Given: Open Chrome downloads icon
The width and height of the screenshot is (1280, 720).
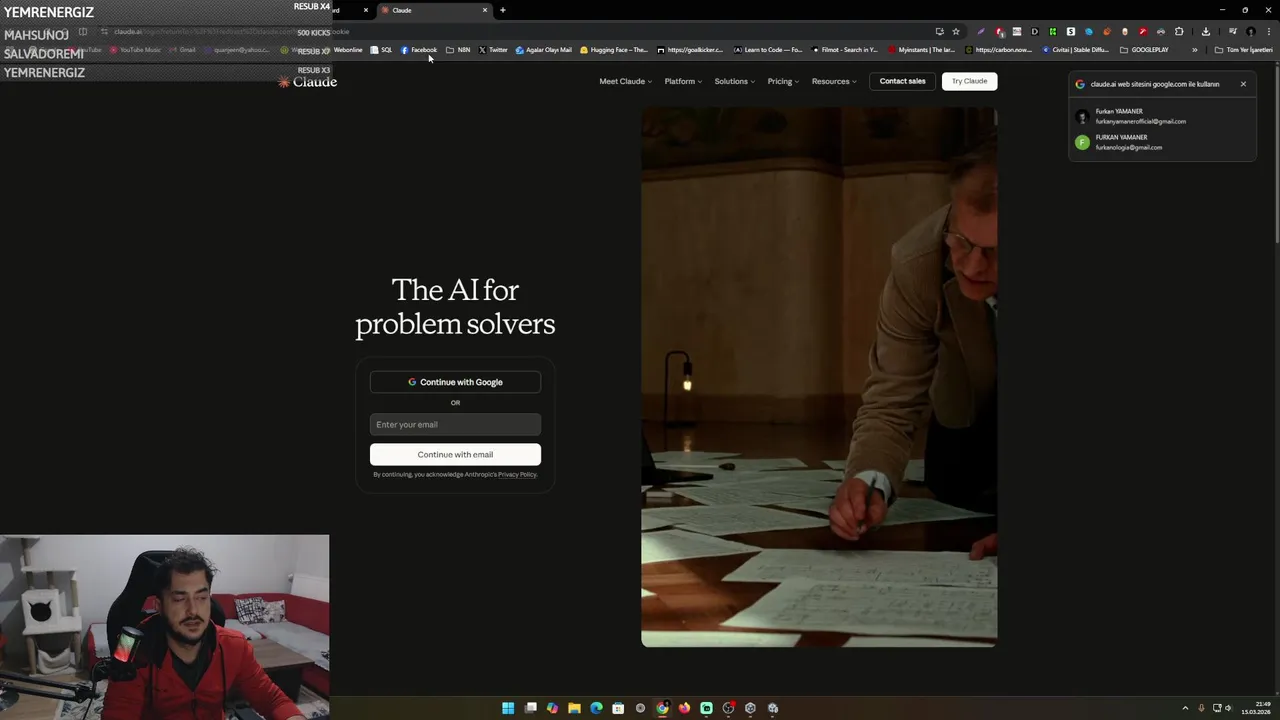Looking at the screenshot, I should (1206, 31).
